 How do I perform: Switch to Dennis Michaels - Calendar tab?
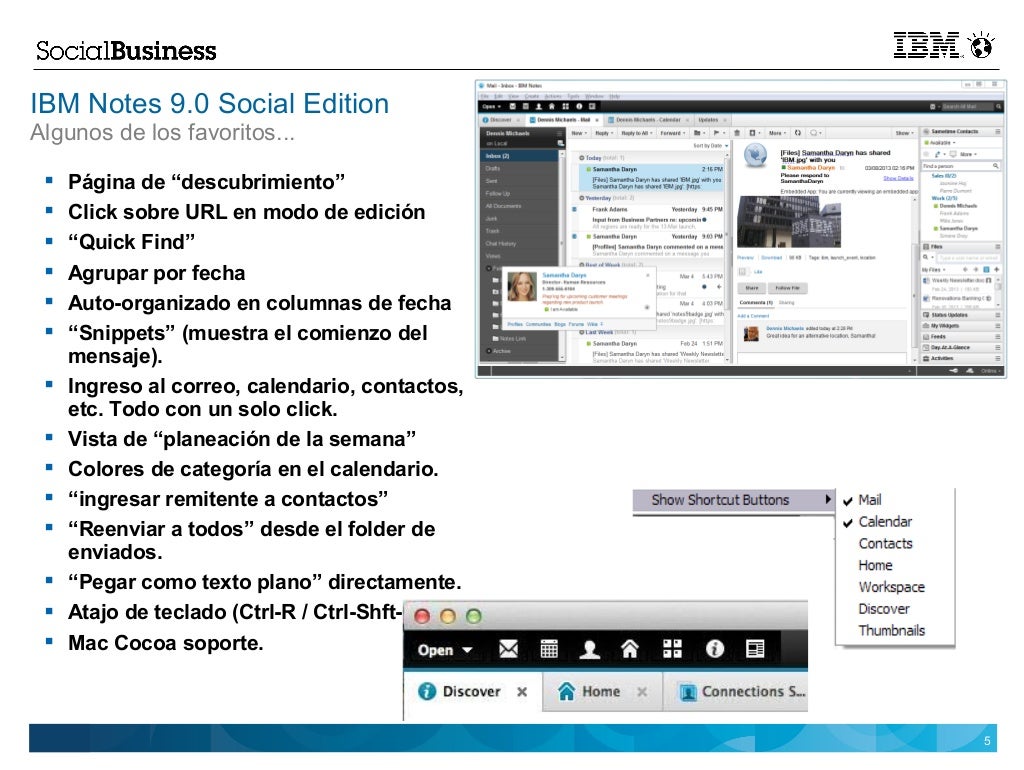coord(648,120)
